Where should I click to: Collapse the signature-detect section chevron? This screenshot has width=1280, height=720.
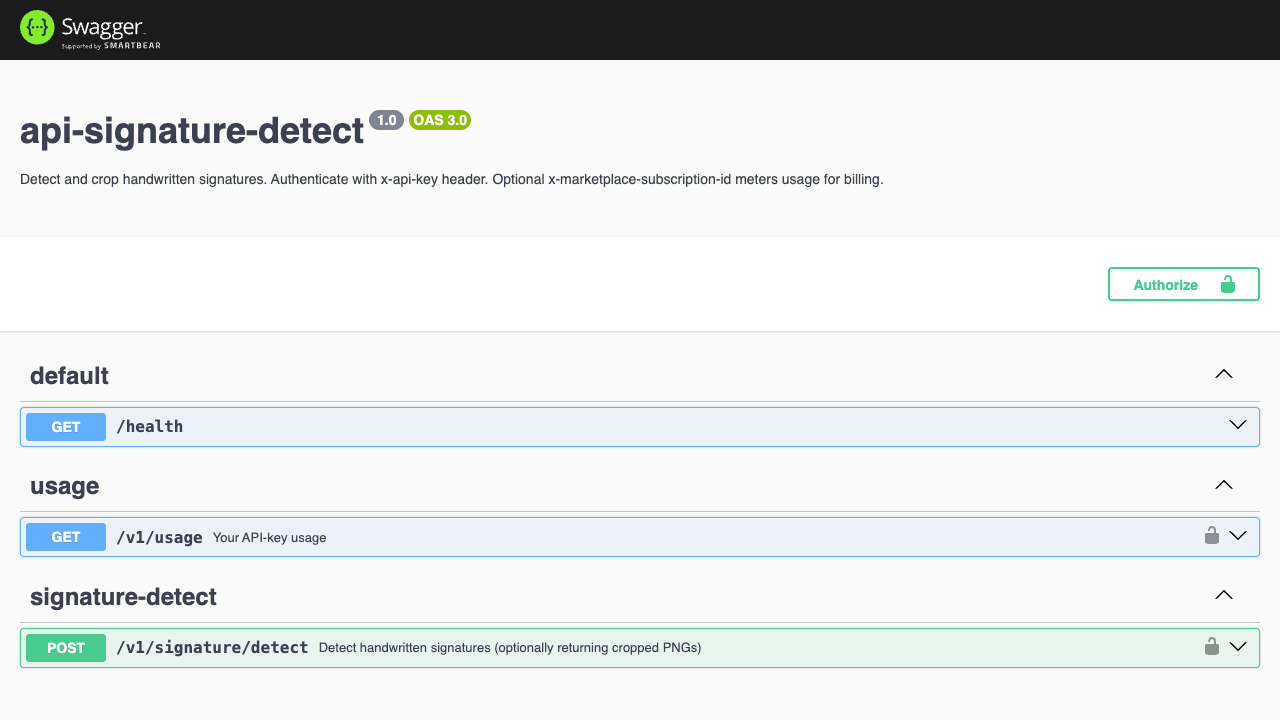(x=1223, y=595)
